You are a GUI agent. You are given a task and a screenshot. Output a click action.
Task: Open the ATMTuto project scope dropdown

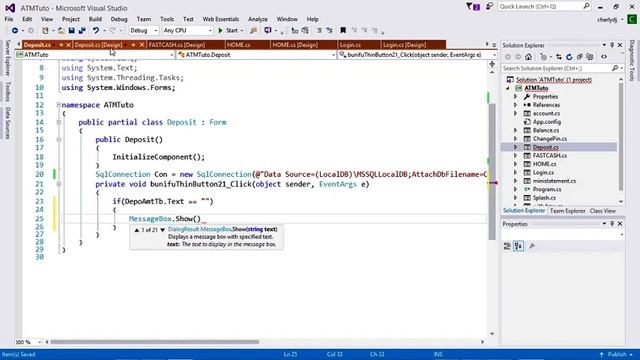95,55
